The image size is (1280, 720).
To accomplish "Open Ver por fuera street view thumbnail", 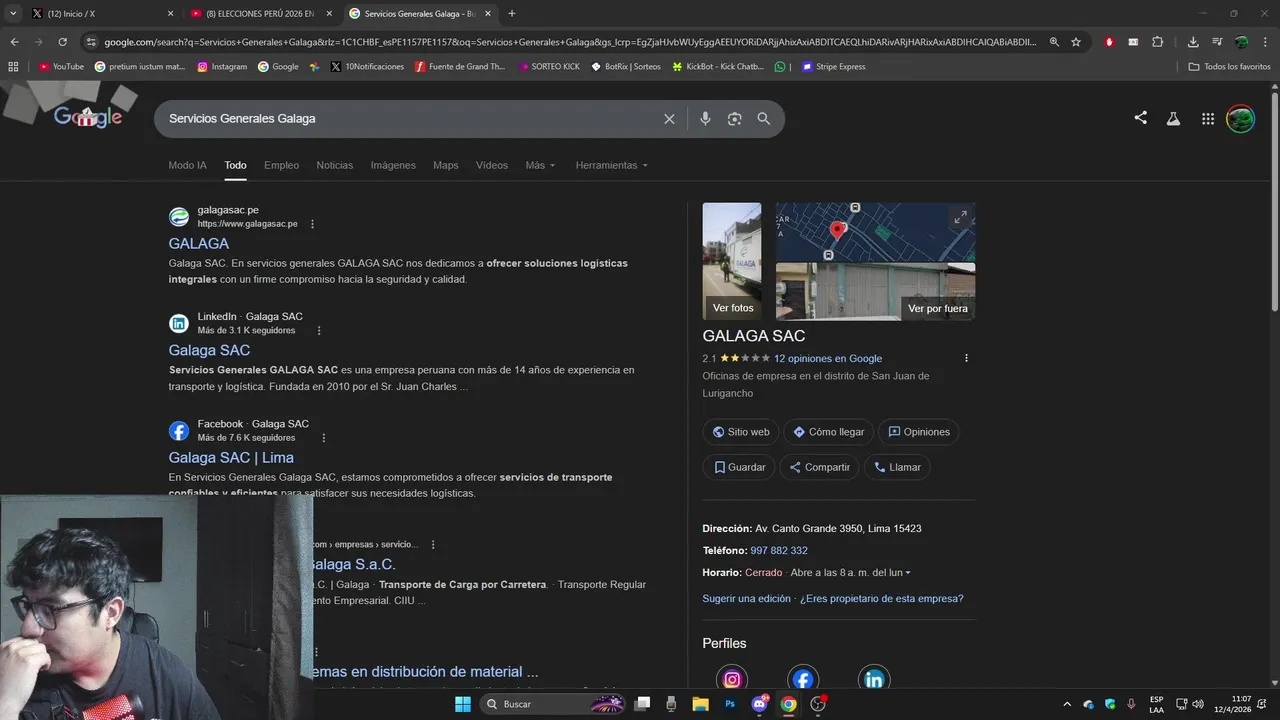I will point(876,291).
